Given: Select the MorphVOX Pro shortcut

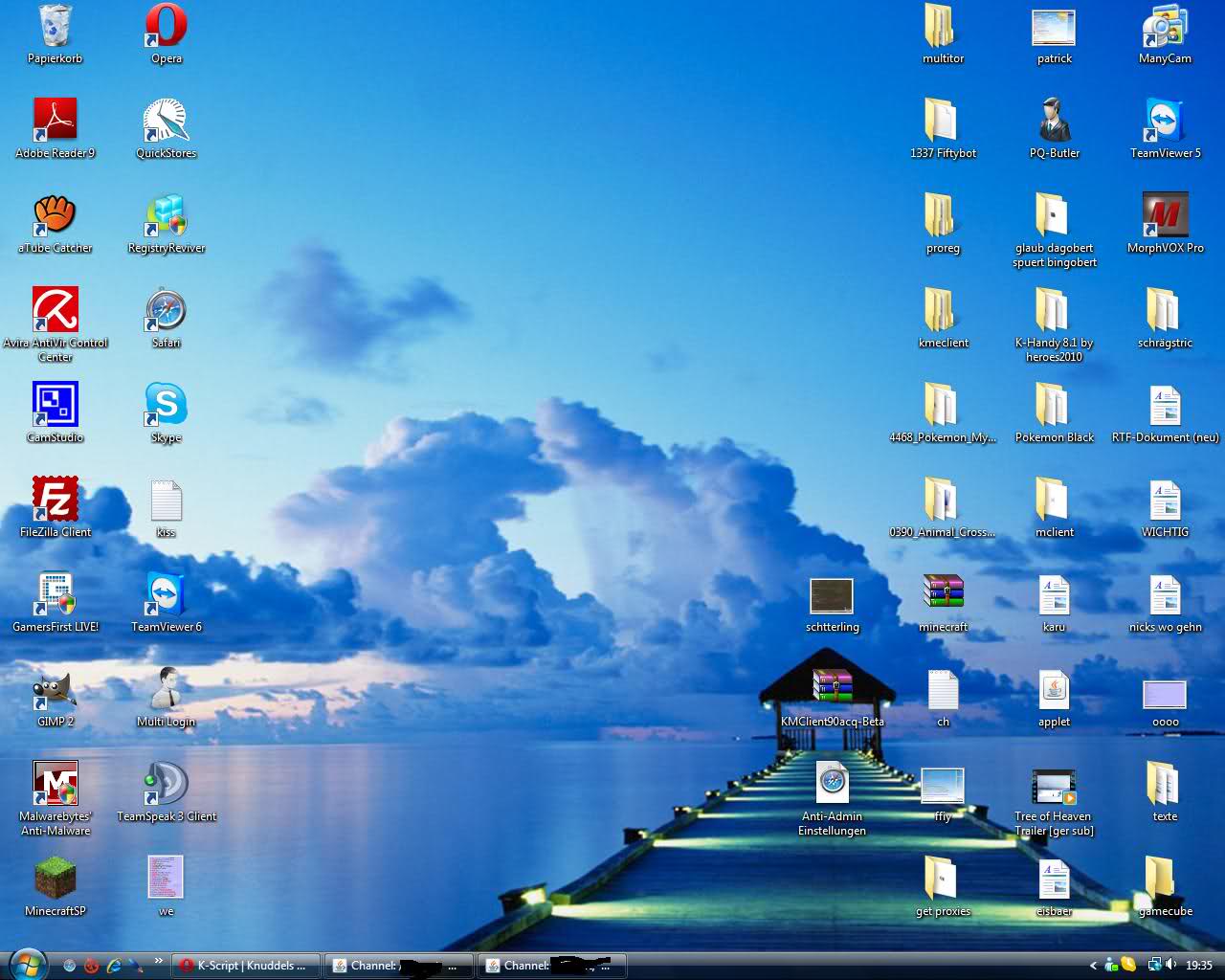Looking at the screenshot, I should (x=1165, y=215).
